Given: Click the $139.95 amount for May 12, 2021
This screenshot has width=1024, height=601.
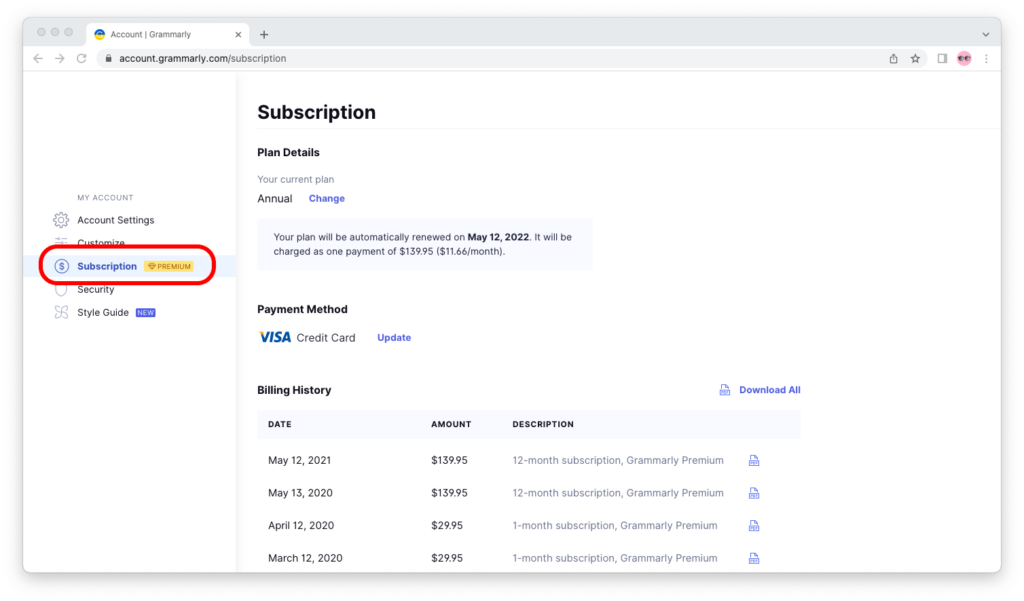Looking at the screenshot, I should pos(449,461).
